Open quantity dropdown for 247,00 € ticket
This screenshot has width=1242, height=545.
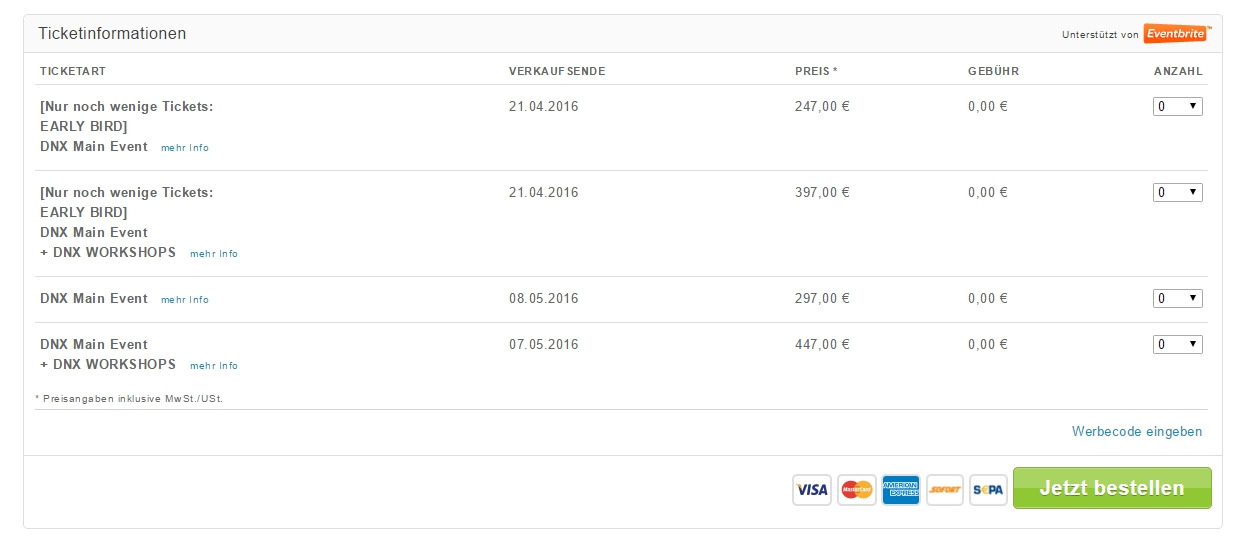[1178, 107]
